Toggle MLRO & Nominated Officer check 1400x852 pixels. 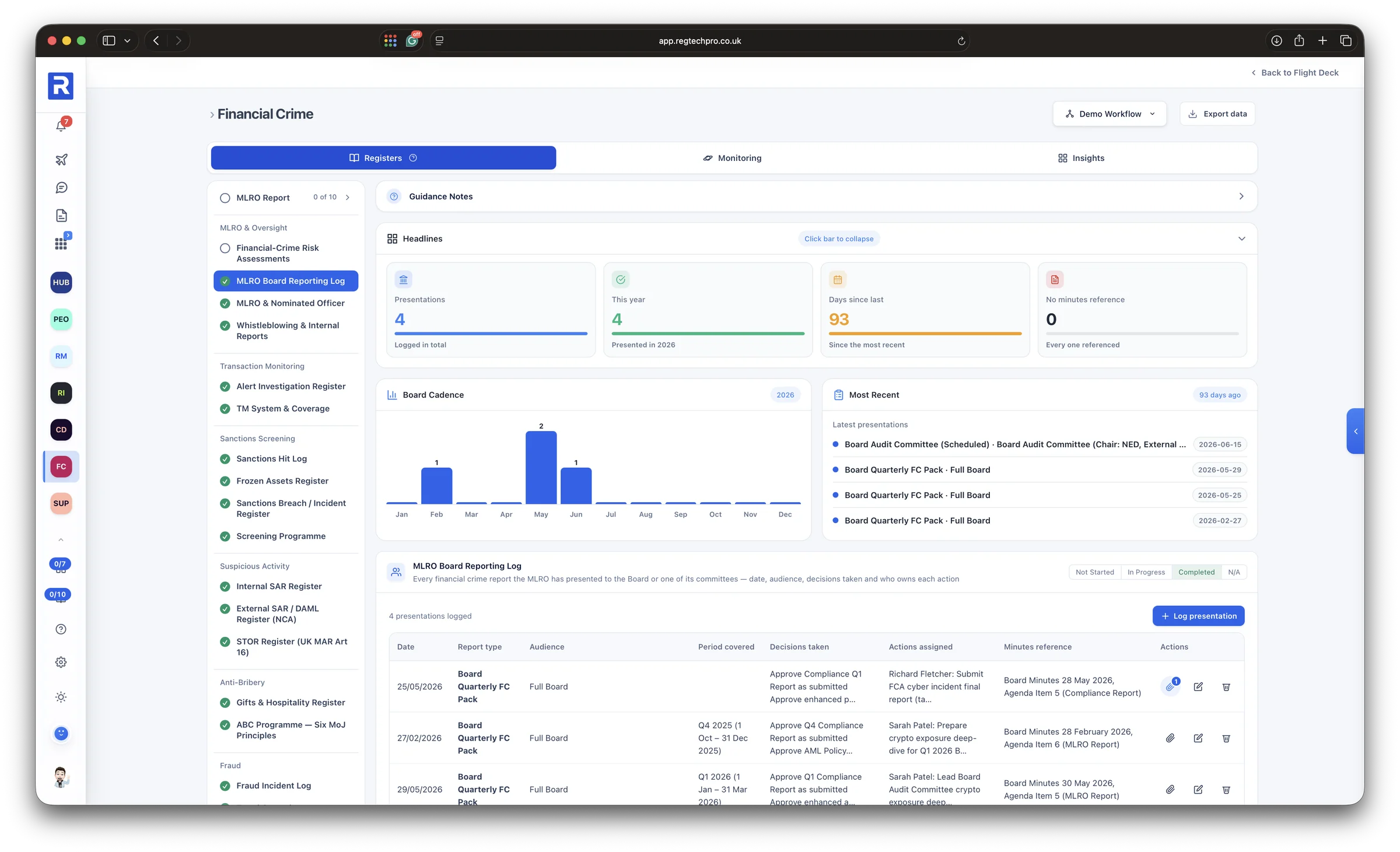click(x=225, y=303)
